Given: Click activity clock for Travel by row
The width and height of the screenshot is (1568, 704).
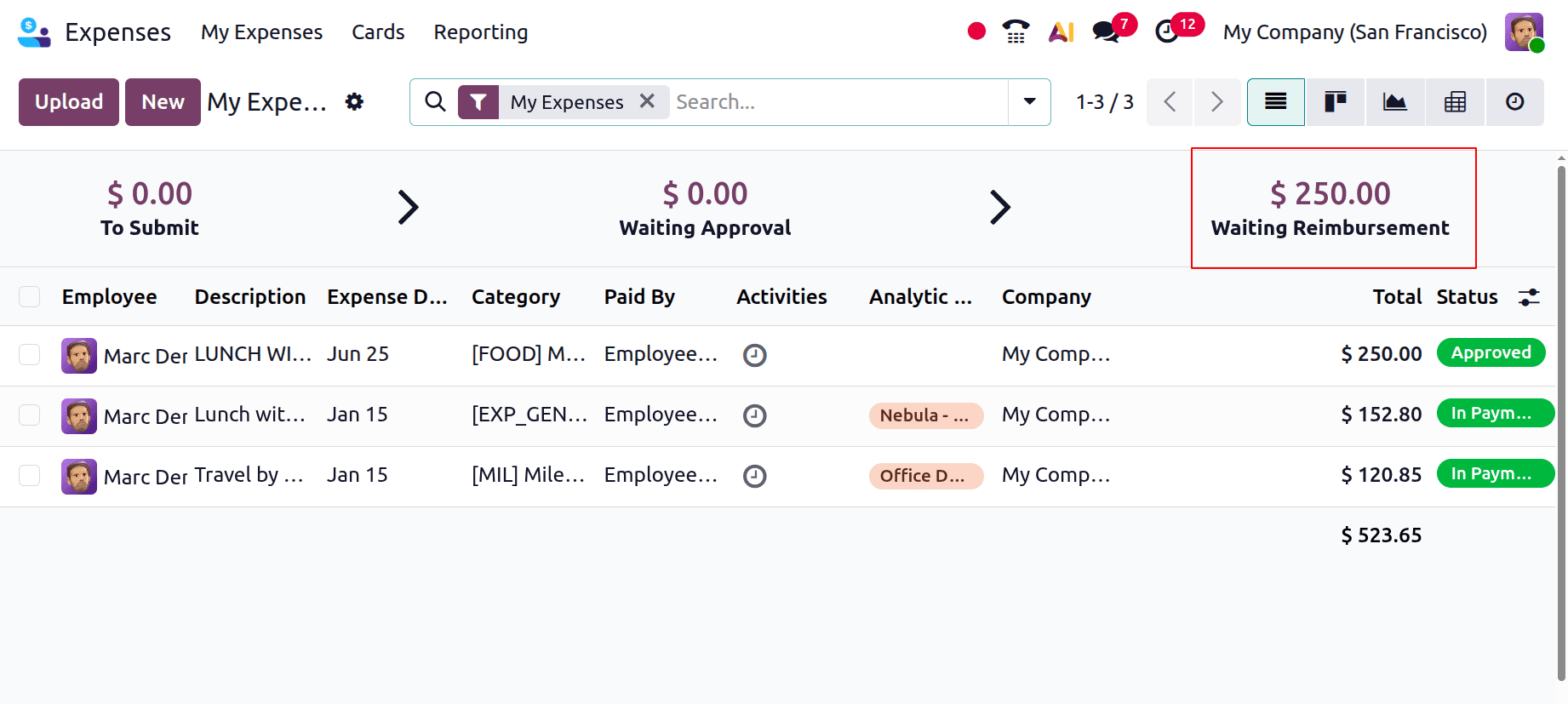Looking at the screenshot, I should point(755,476).
